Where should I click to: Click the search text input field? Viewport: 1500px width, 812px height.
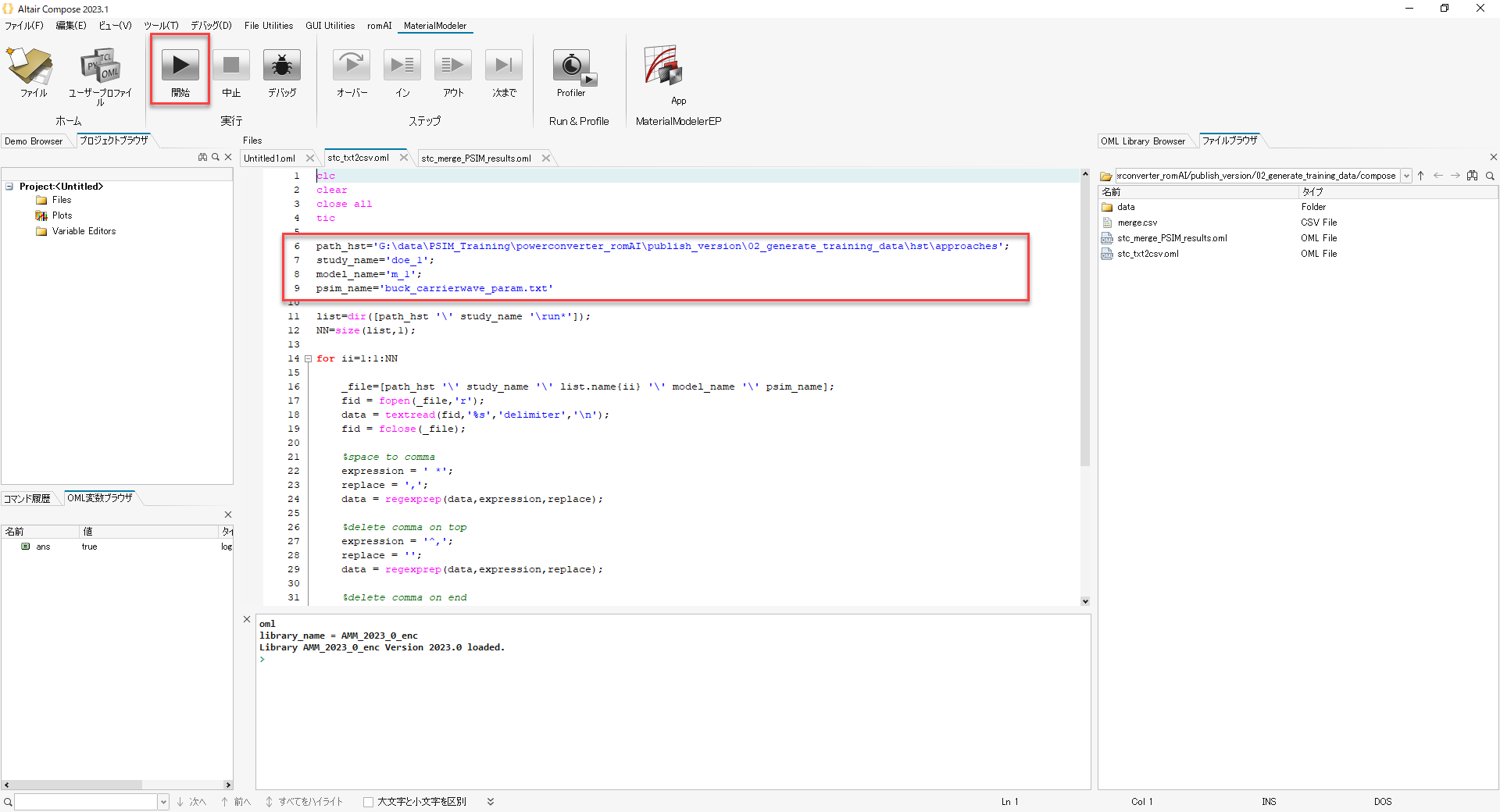(x=86, y=802)
